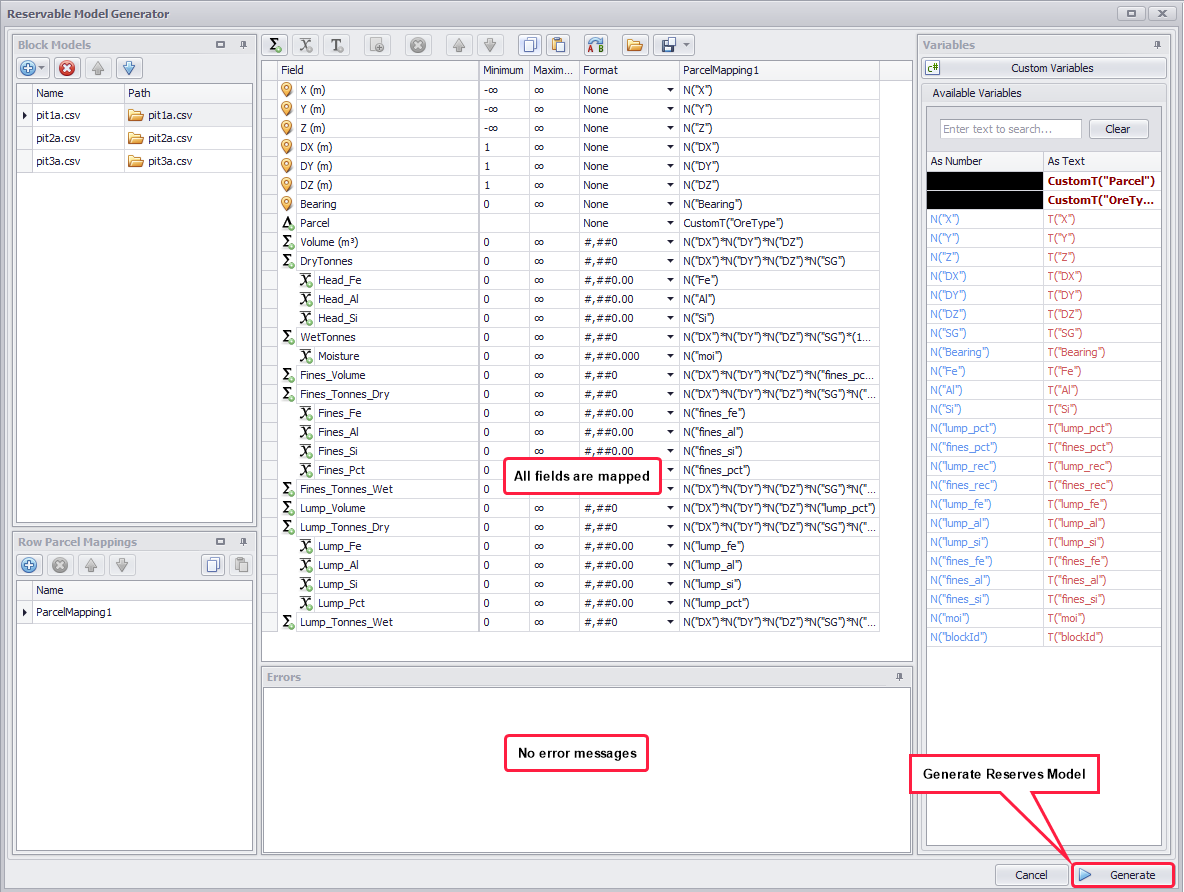
Task: Copy fields using the main toolbar copy icon
Action: pos(528,45)
